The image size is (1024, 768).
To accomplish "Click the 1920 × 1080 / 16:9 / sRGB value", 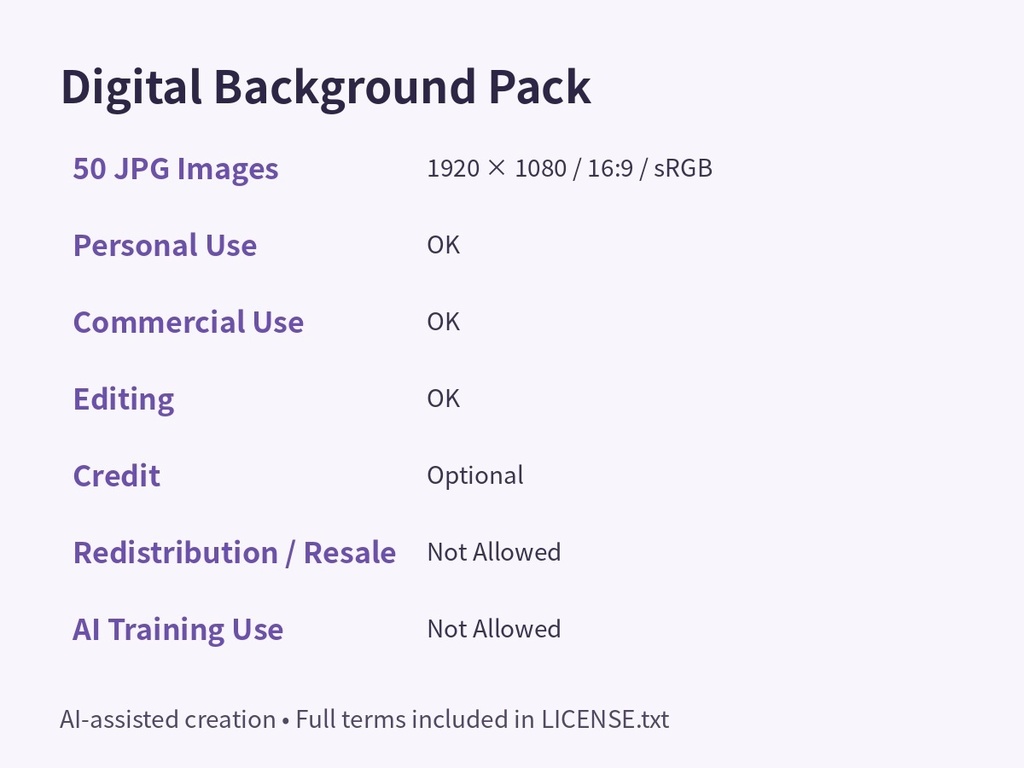I will pos(569,168).
